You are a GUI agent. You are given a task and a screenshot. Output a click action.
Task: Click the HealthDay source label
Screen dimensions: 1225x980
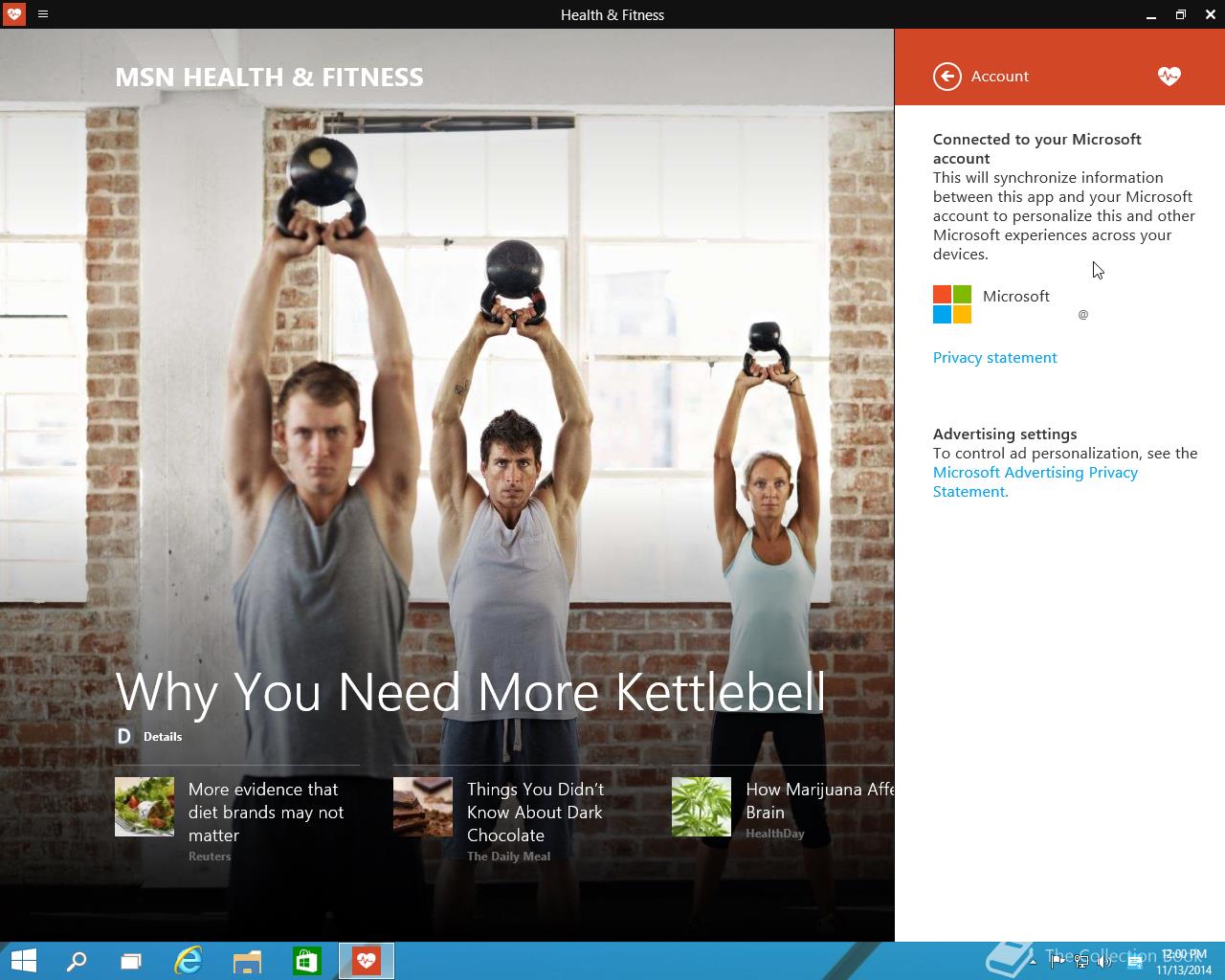(775, 834)
